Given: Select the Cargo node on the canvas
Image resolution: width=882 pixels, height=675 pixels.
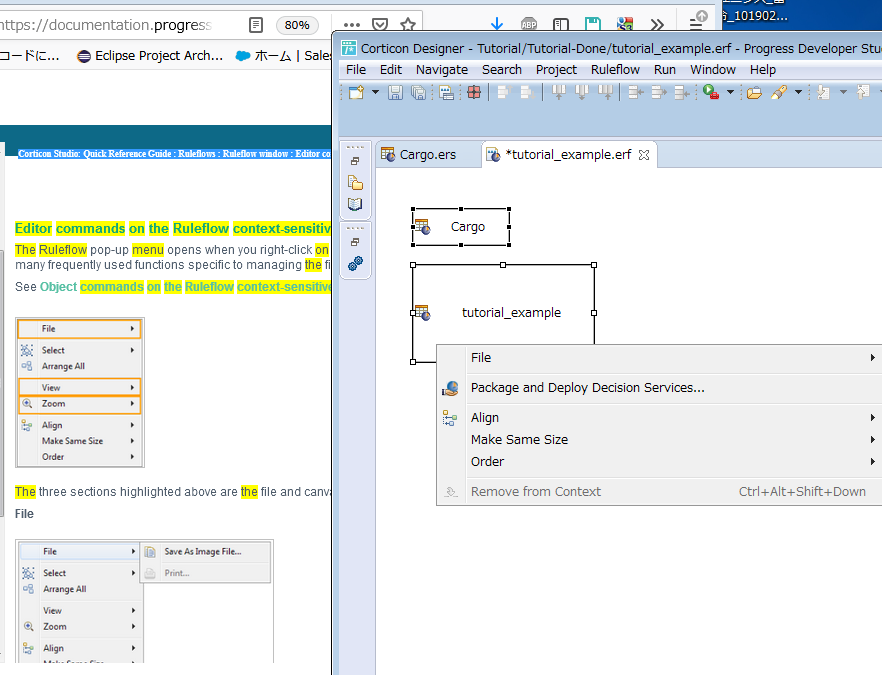Looking at the screenshot, I should [x=461, y=227].
